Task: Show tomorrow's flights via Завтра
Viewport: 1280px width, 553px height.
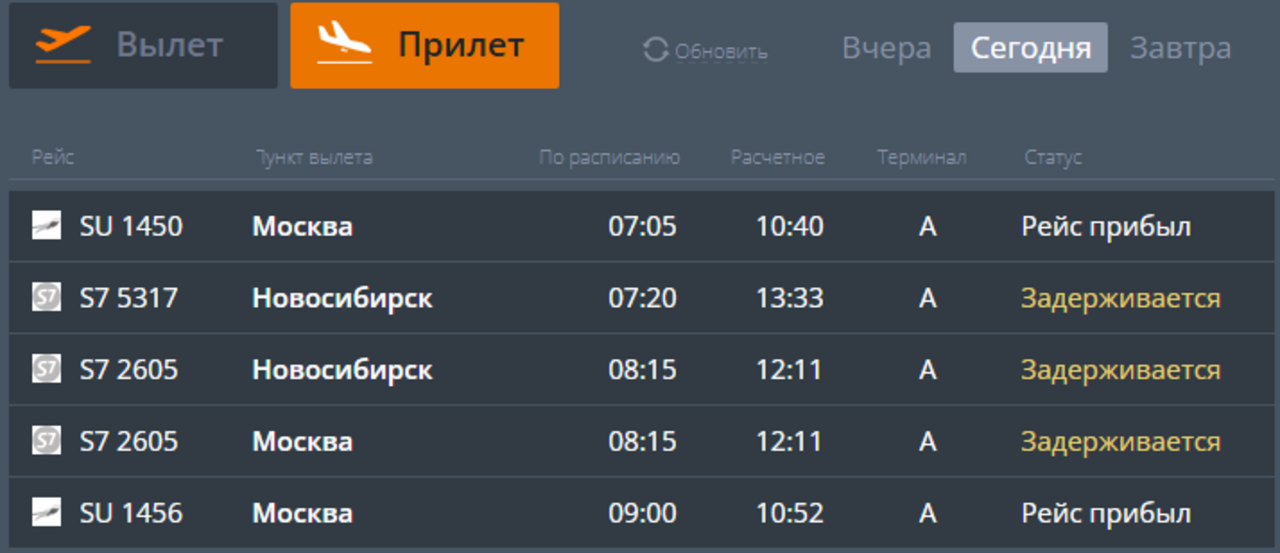Action: coord(1180,48)
